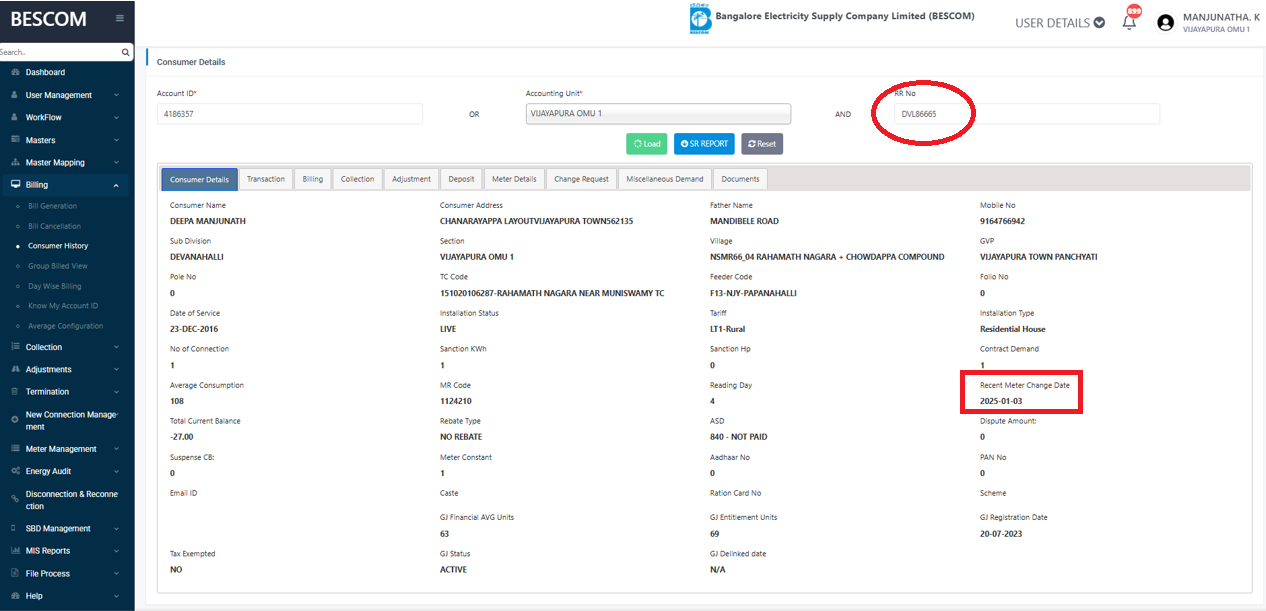Click the MR Code value 1124210
This screenshot has height=611, width=1266.
[455, 401]
